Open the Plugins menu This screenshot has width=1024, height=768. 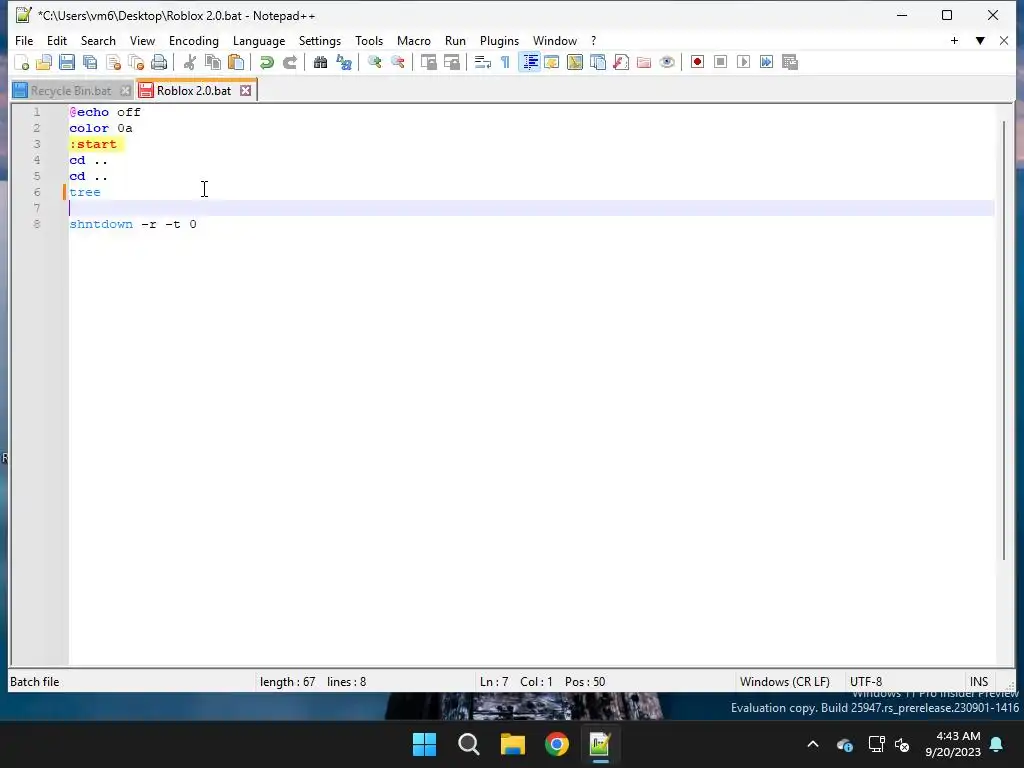(x=500, y=40)
